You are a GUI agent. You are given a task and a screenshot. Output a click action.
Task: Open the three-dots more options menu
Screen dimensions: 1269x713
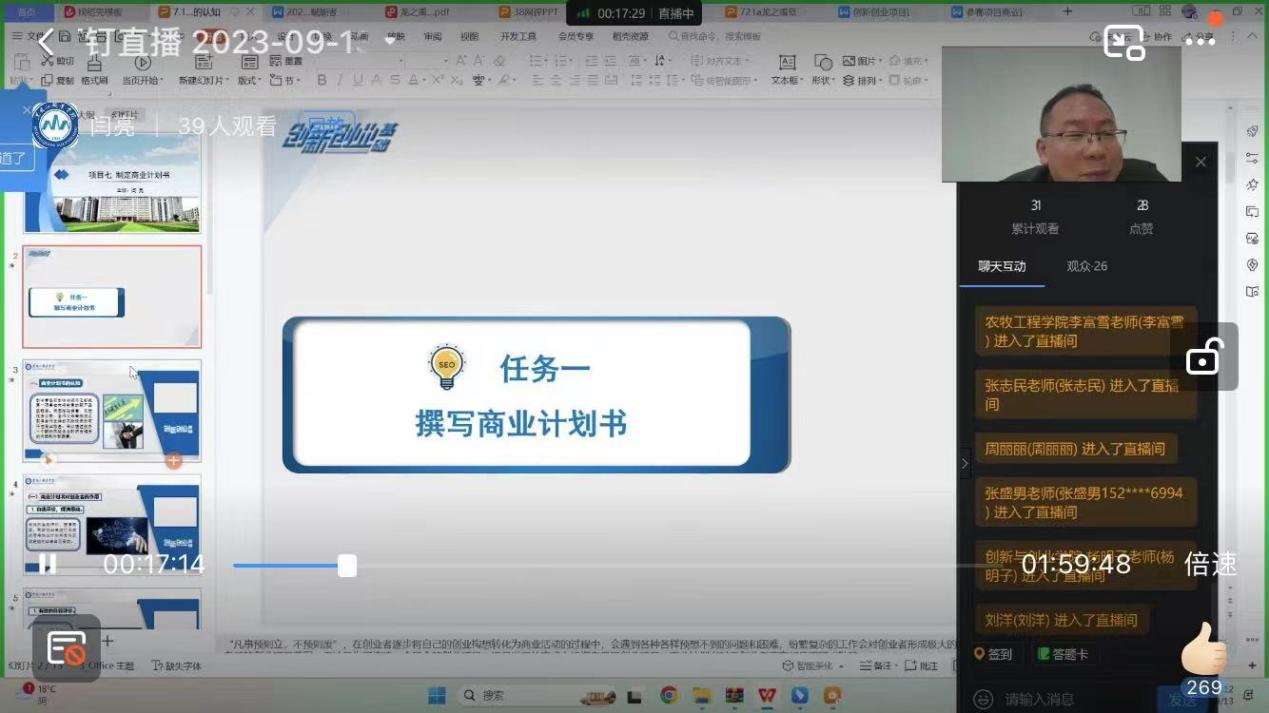(x=1200, y=41)
